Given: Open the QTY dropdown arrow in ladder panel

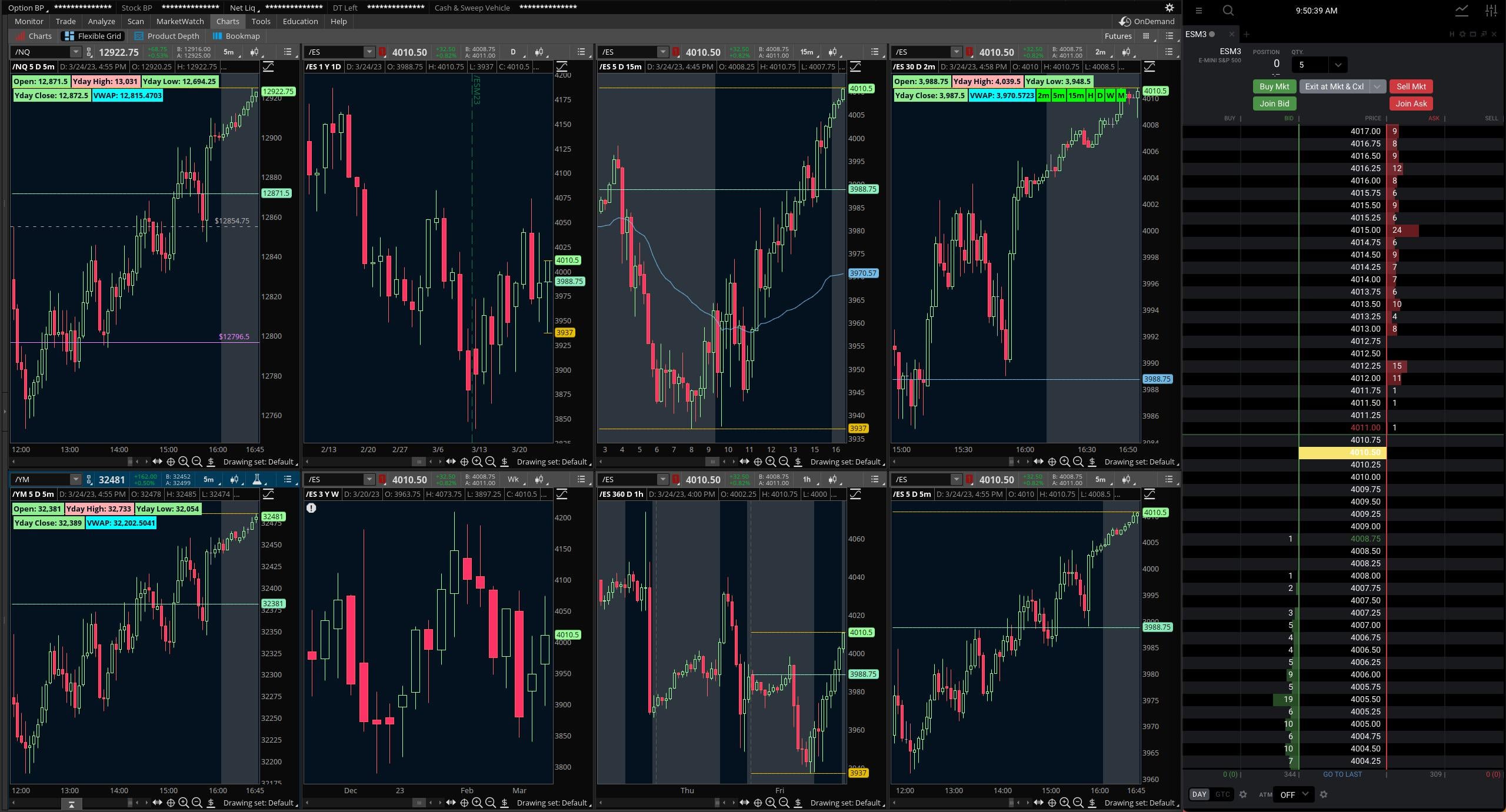Looking at the screenshot, I should coord(1338,65).
